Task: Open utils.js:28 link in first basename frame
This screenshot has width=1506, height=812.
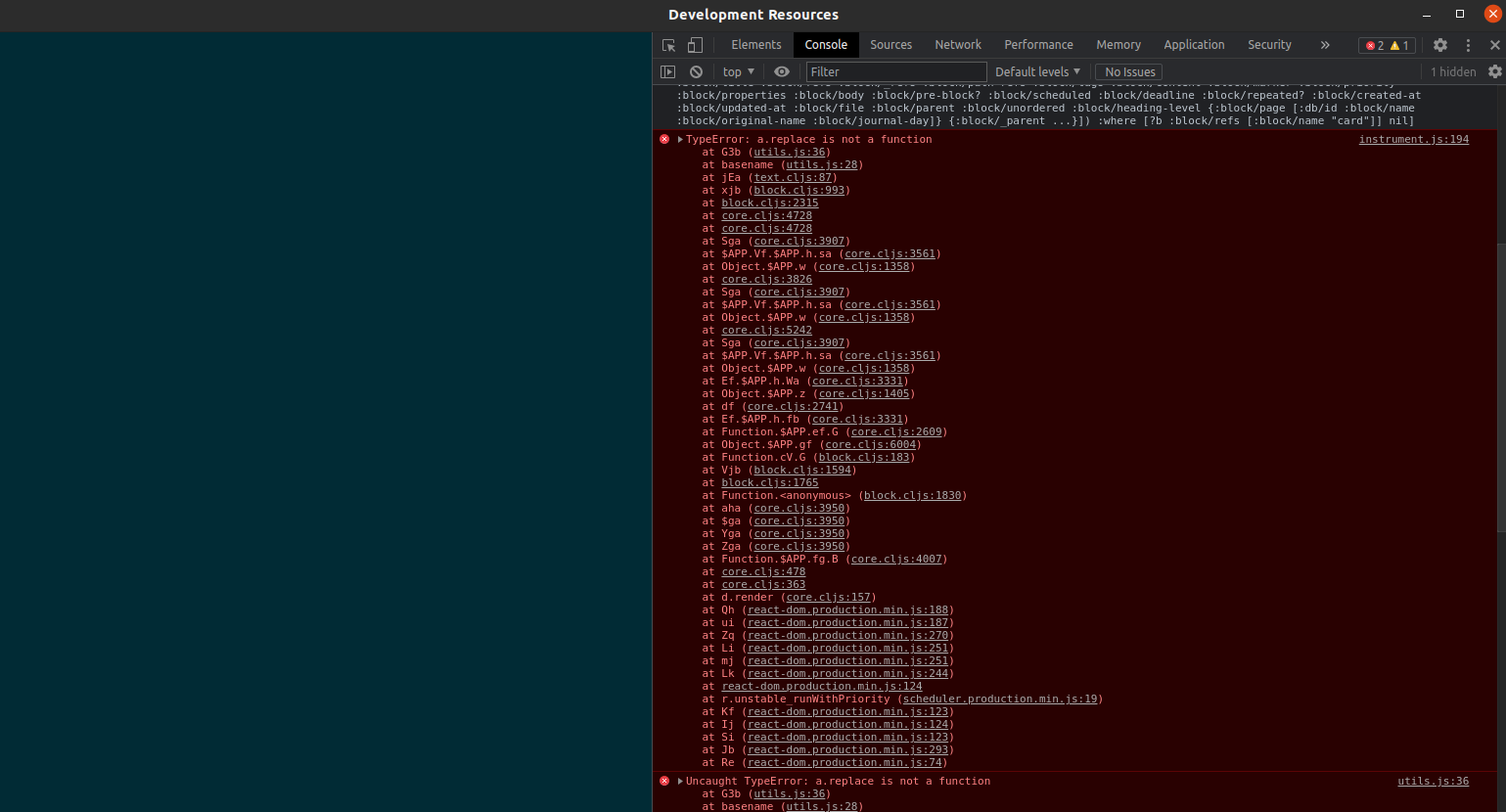Action: 822,165
